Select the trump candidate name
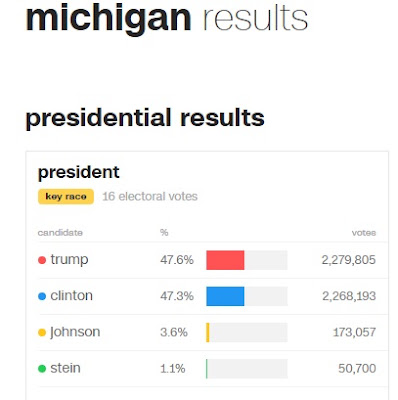This screenshot has height=400, width=398. (x=69, y=260)
